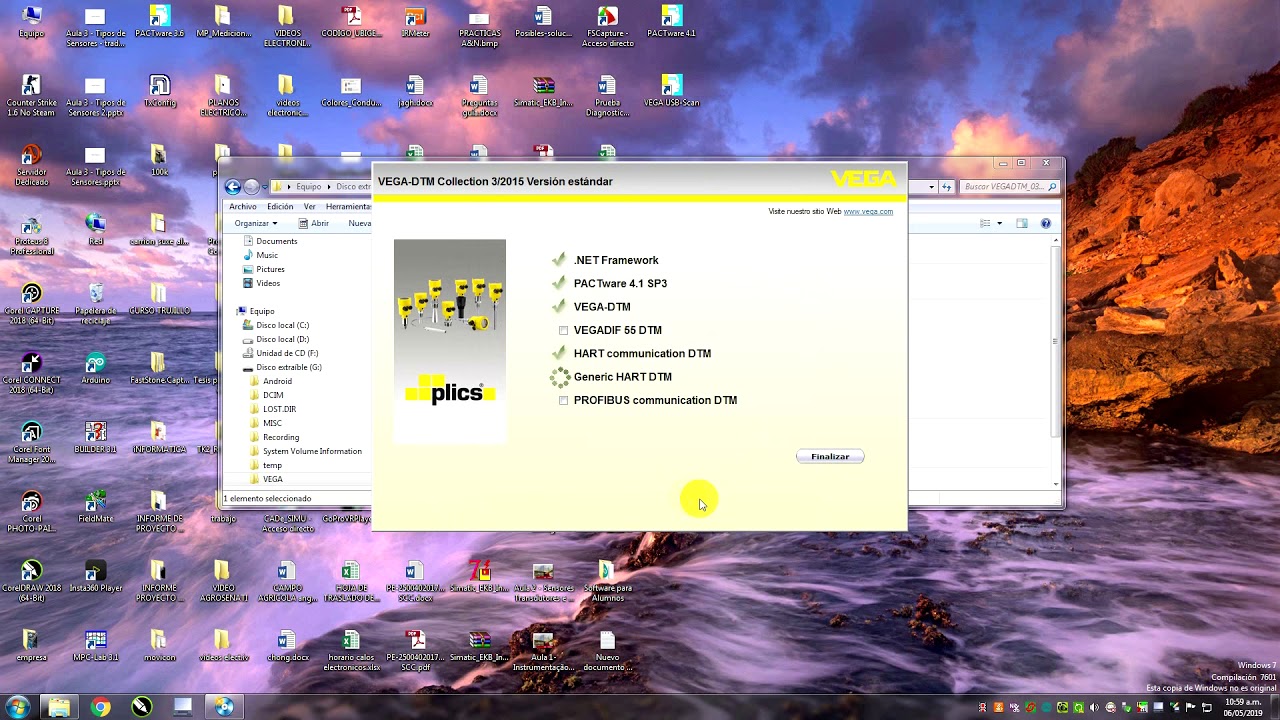Select the VEGA folder in tree
Image resolution: width=1280 pixels, height=720 pixels.
pyautogui.click(x=273, y=480)
